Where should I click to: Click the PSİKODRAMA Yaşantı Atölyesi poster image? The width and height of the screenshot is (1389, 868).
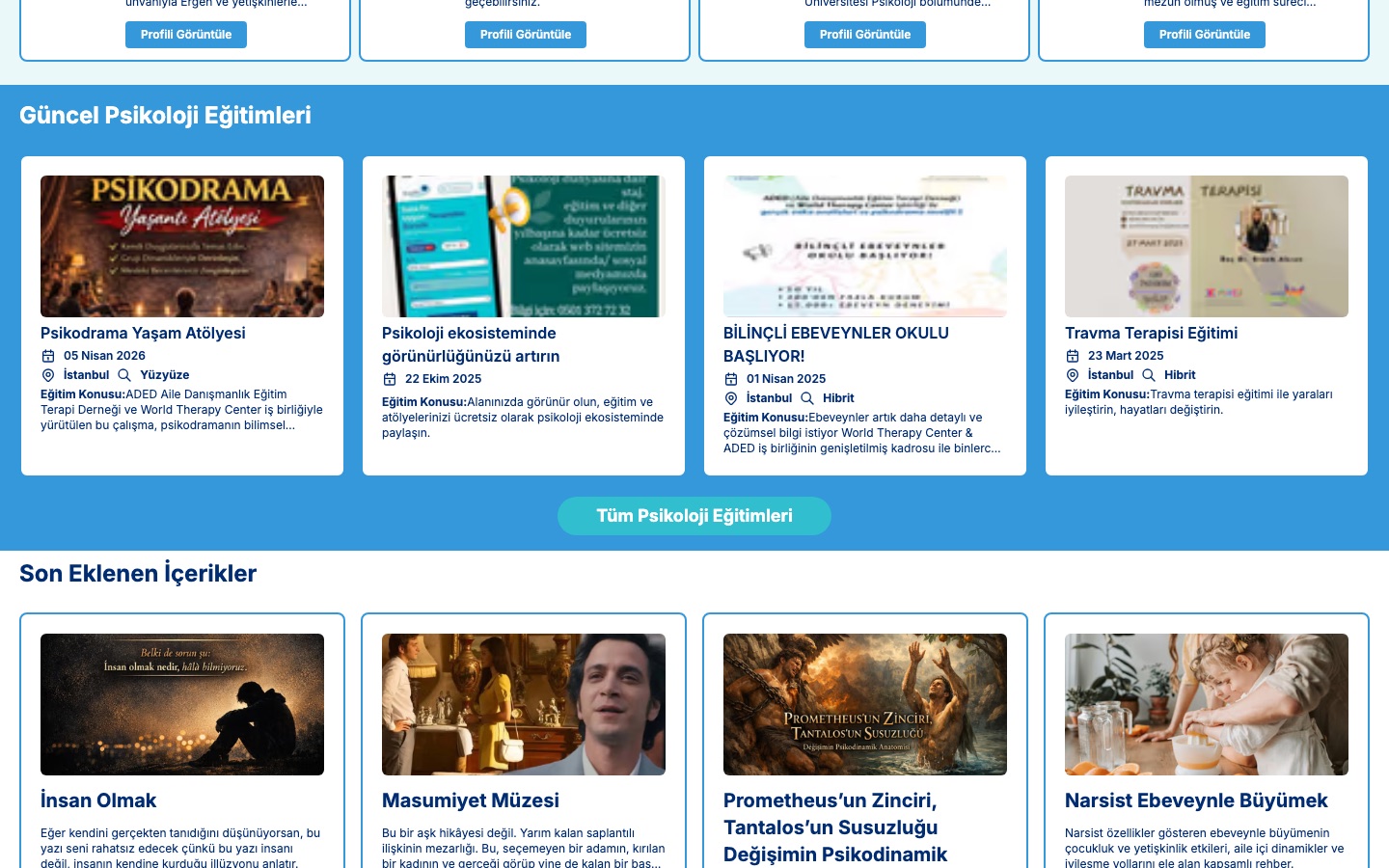[x=182, y=246]
